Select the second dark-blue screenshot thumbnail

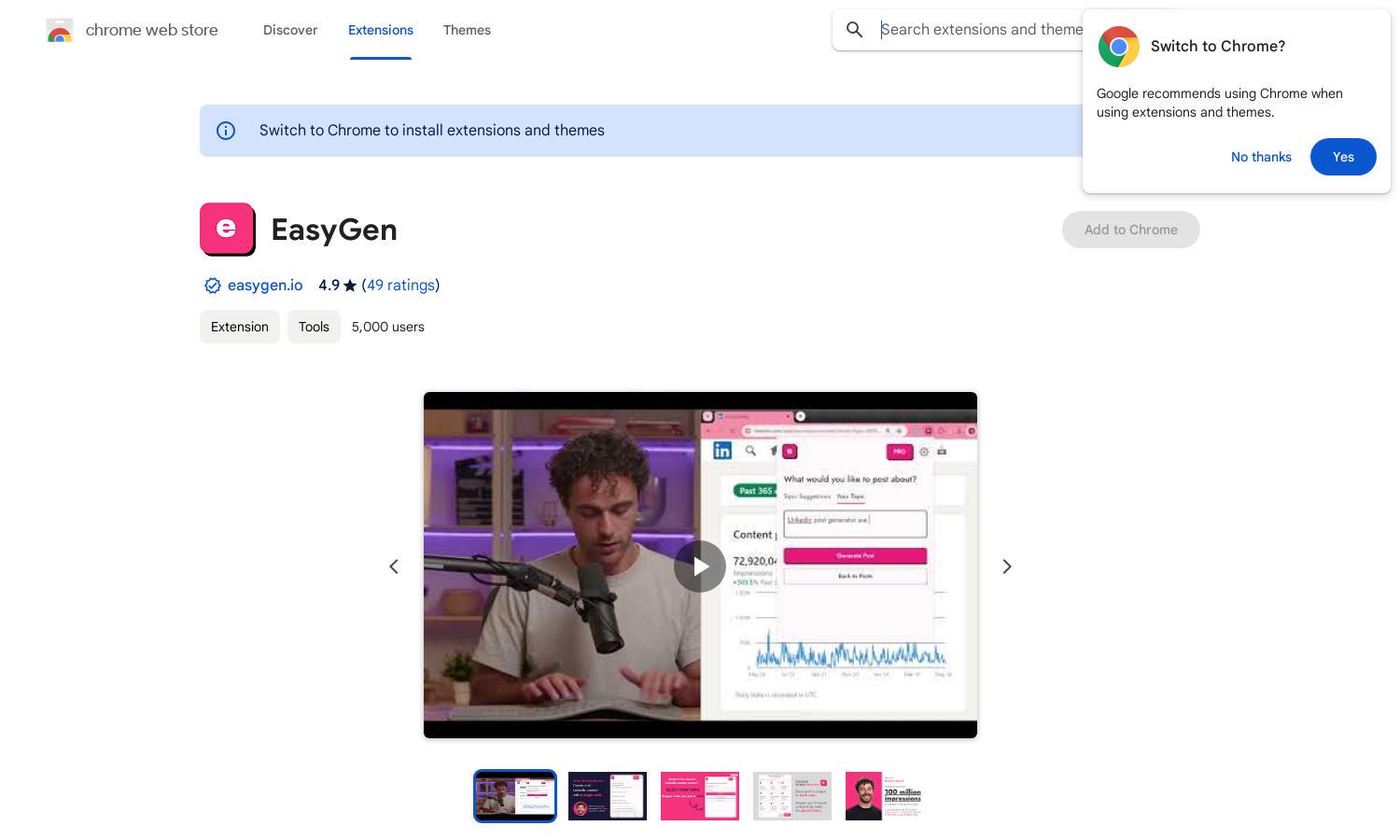608,796
